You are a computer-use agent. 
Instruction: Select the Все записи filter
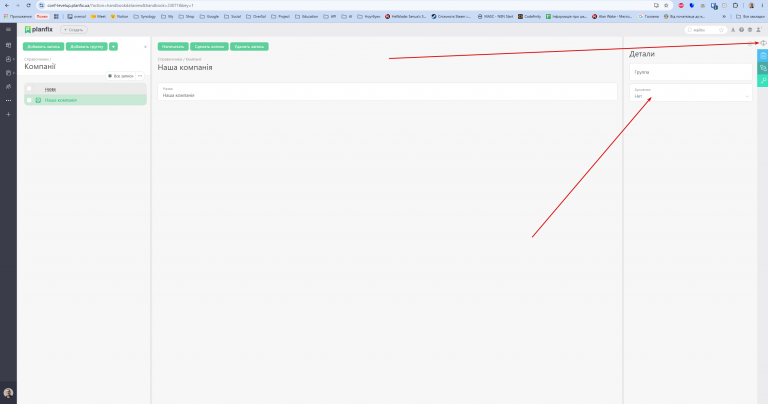120,76
